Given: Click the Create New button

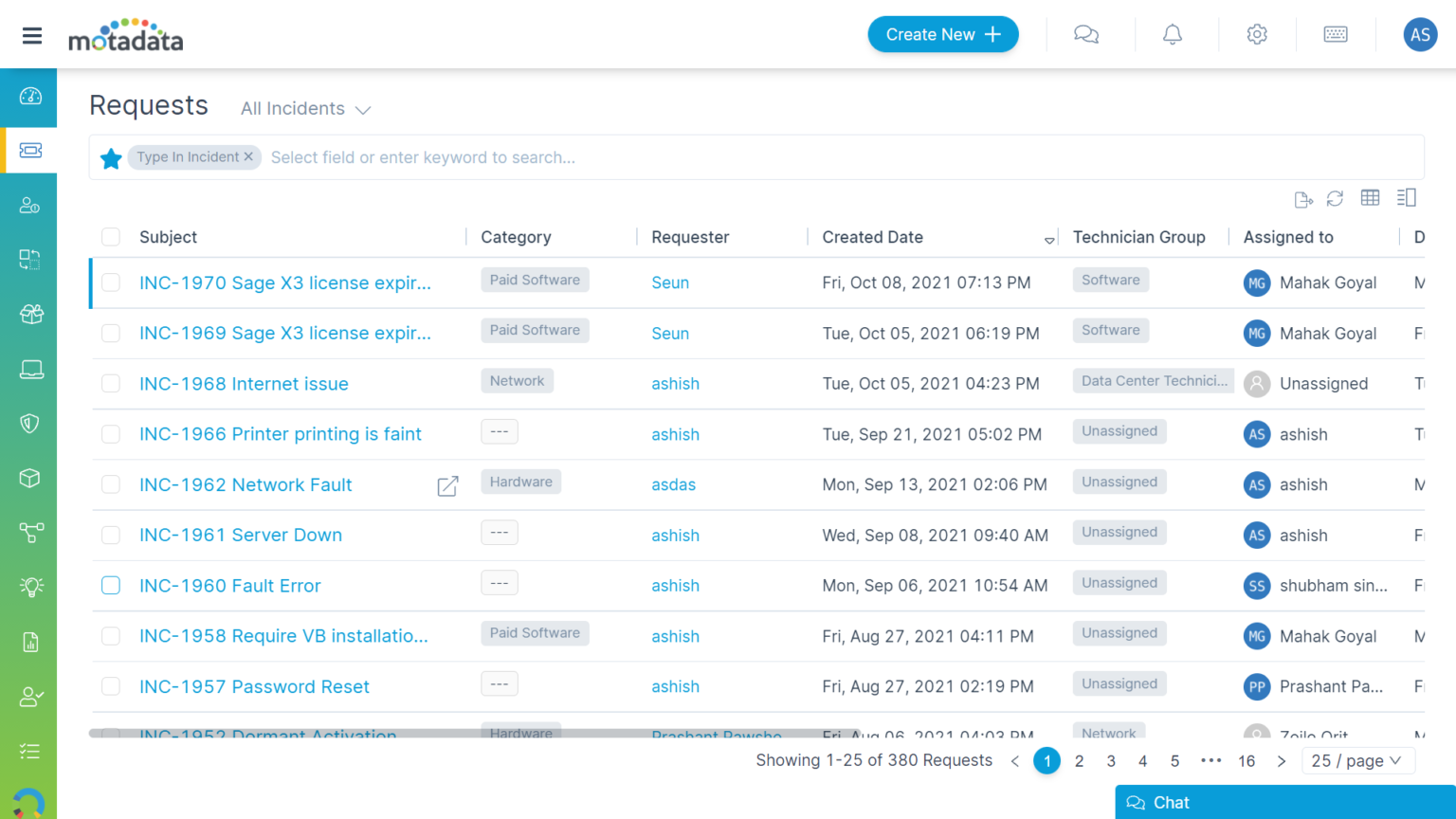Looking at the screenshot, I should tap(942, 35).
